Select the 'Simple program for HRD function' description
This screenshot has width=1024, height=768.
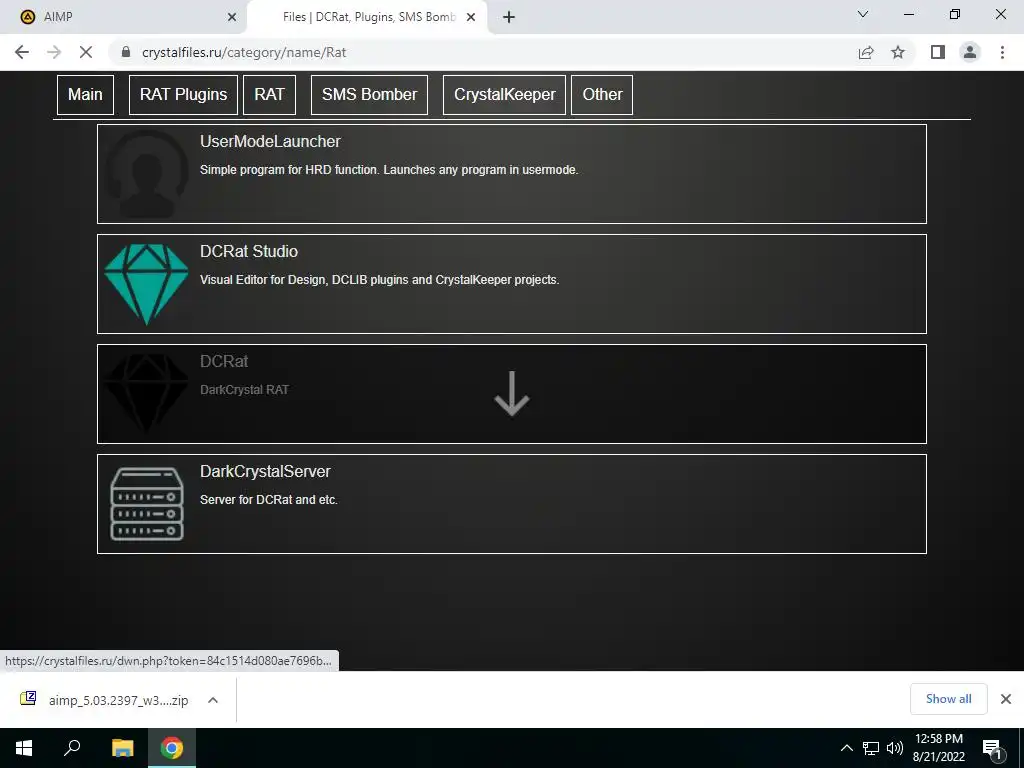389,170
